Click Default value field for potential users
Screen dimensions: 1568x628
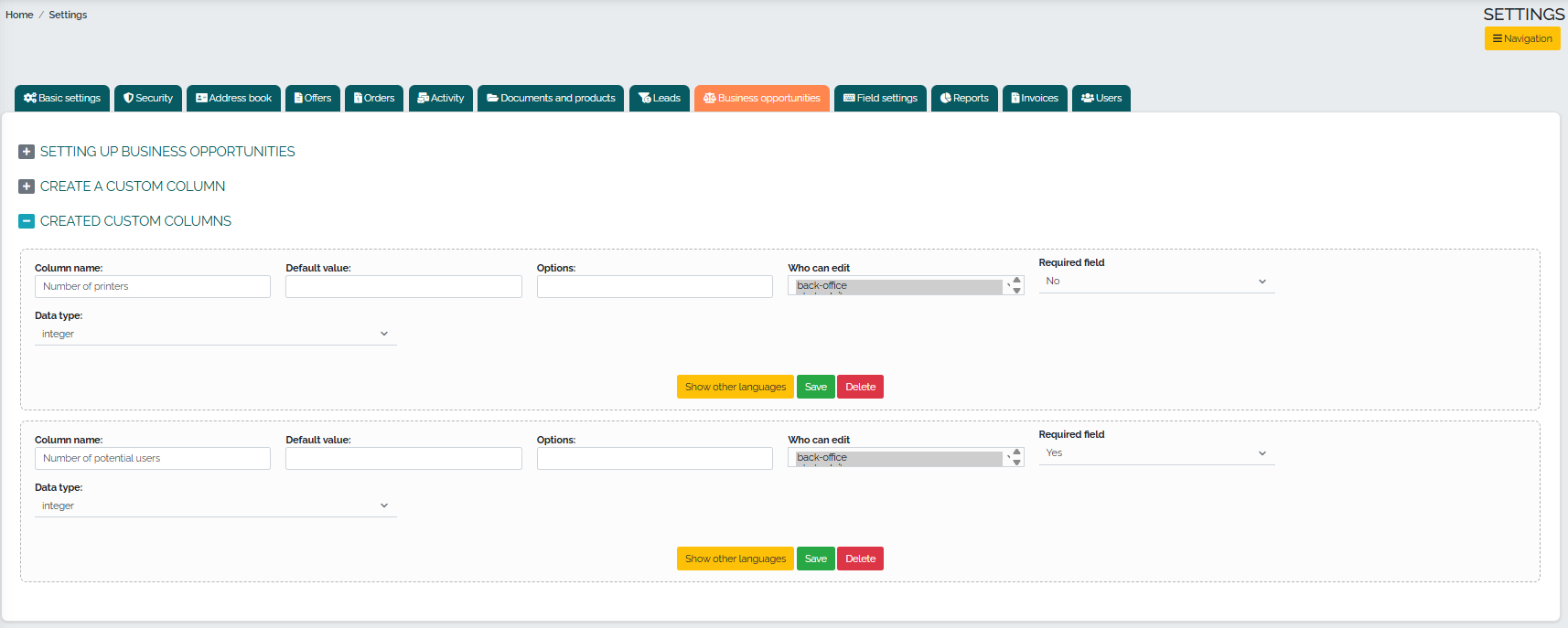coord(403,458)
